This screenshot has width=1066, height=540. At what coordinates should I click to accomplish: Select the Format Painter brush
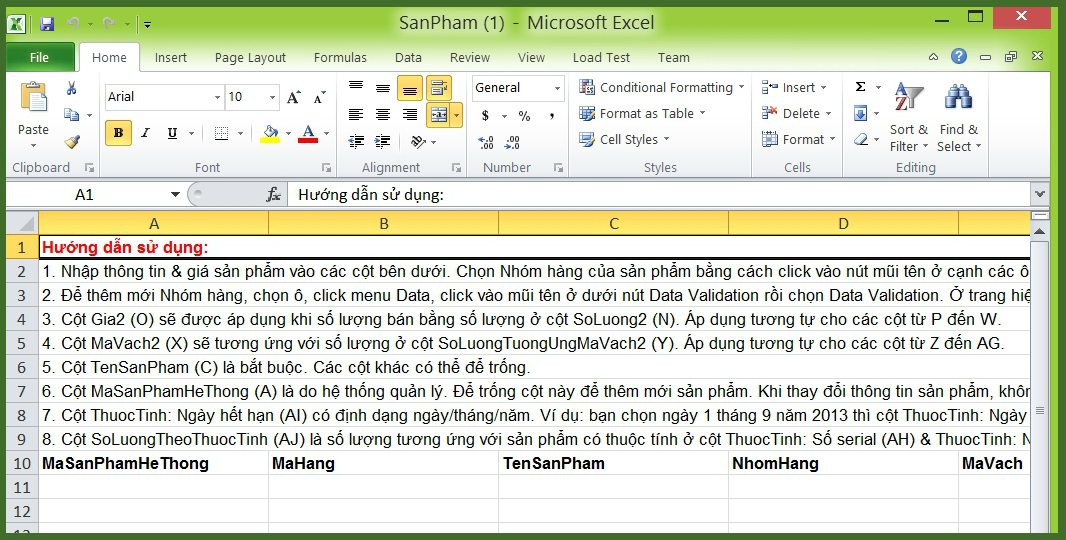(71, 142)
